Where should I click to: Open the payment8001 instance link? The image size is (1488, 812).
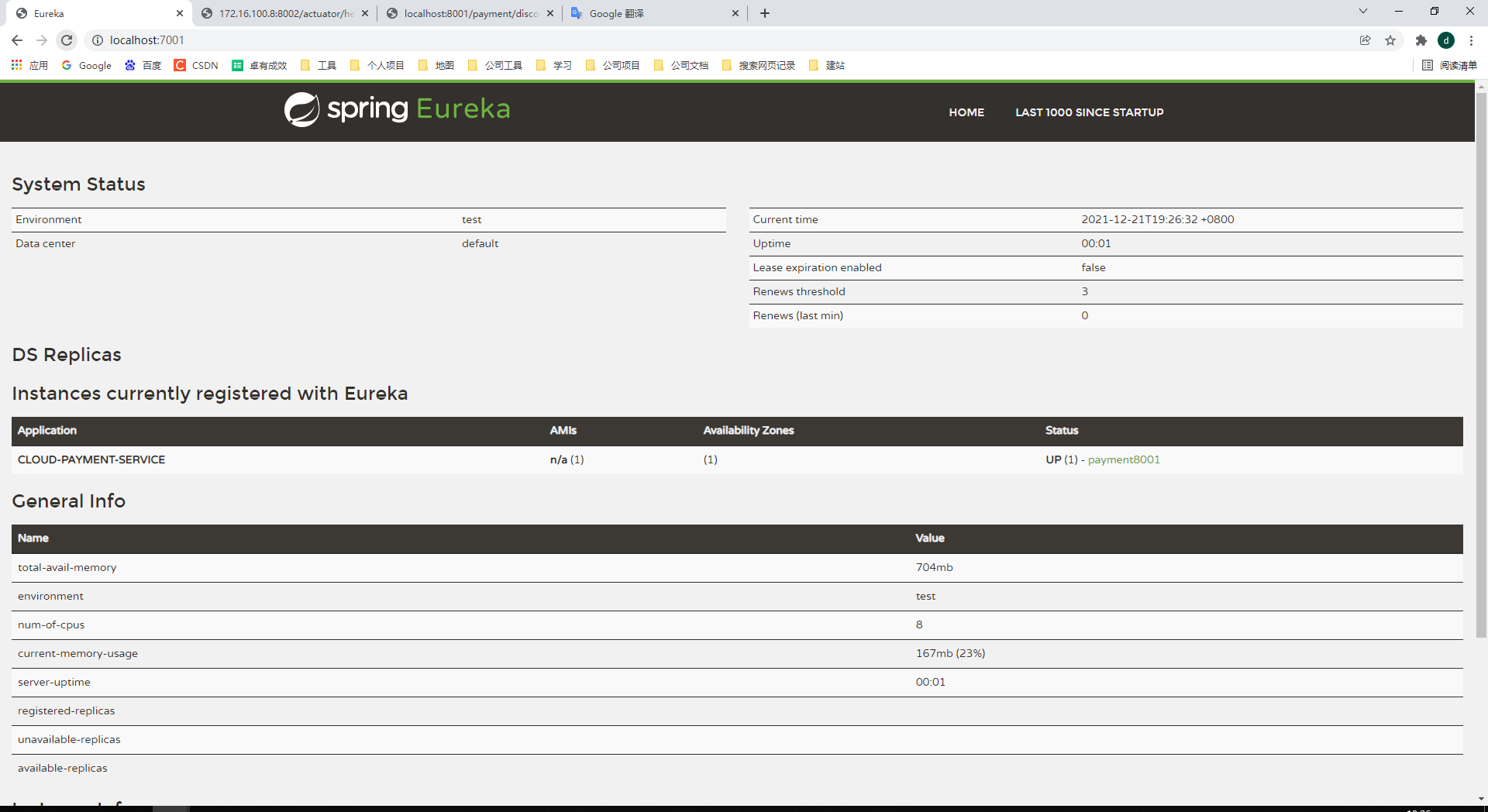tap(1124, 459)
